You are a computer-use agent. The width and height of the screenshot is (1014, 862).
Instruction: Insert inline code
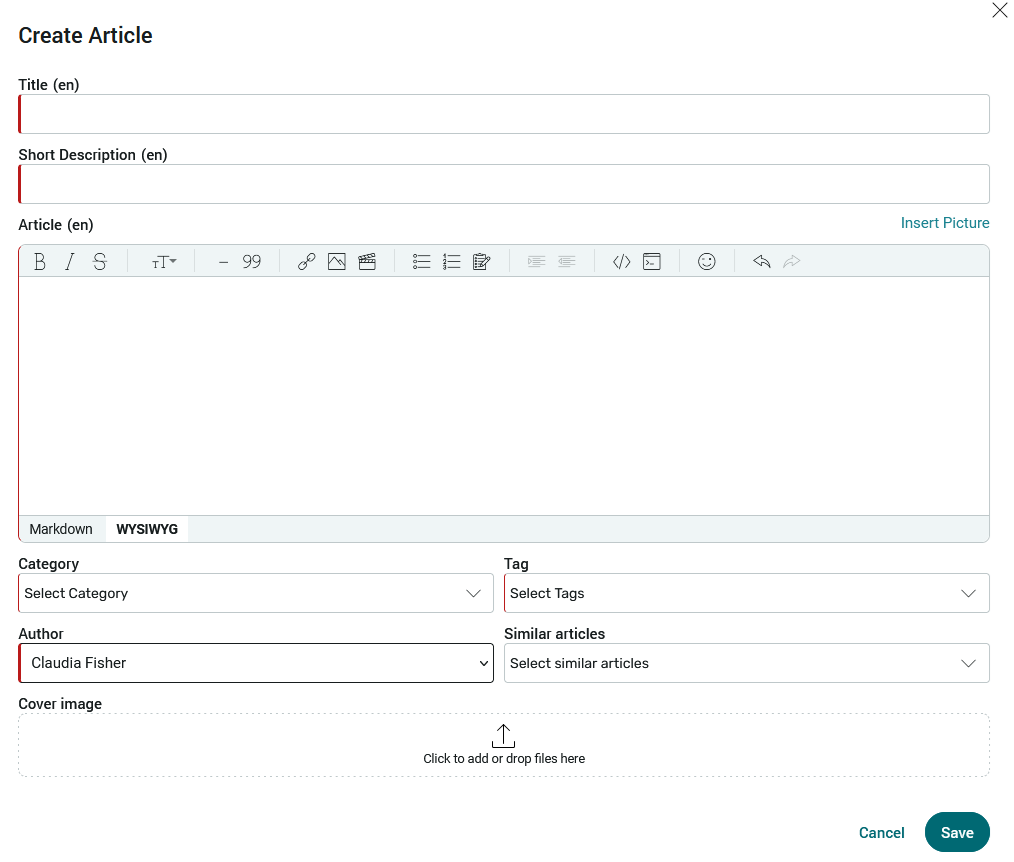point(621,261)
